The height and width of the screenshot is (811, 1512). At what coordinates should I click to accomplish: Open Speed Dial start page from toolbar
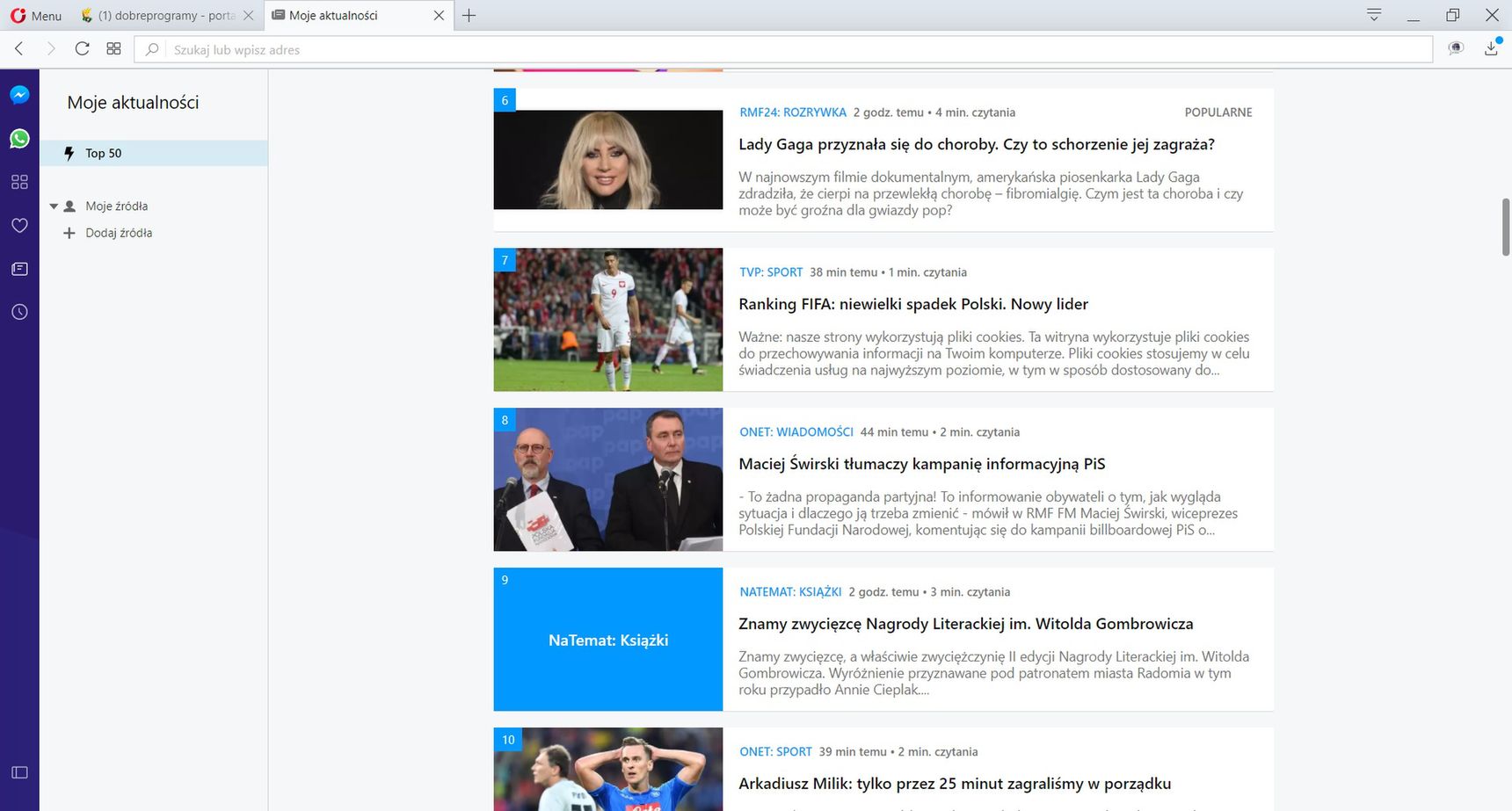113,49
